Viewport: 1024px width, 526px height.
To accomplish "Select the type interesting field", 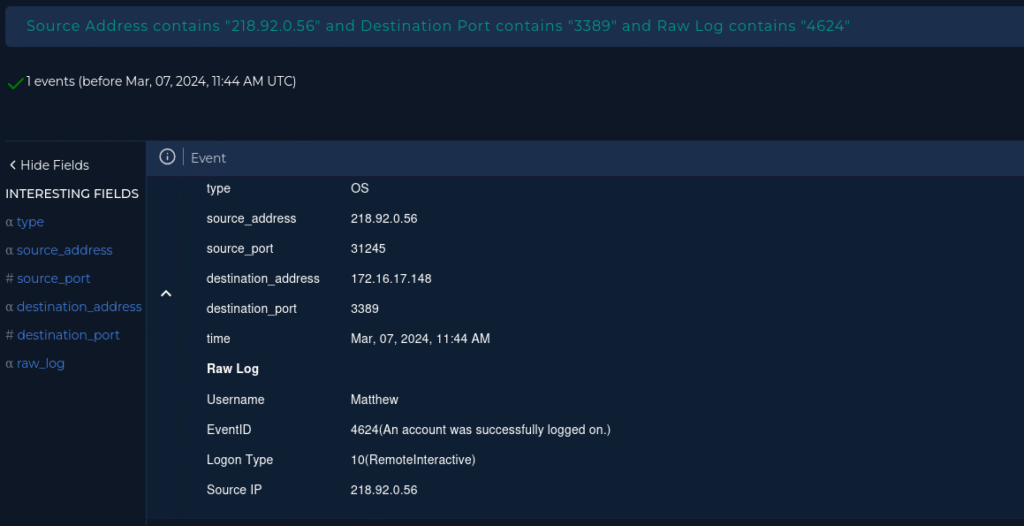I will point(30,222).
